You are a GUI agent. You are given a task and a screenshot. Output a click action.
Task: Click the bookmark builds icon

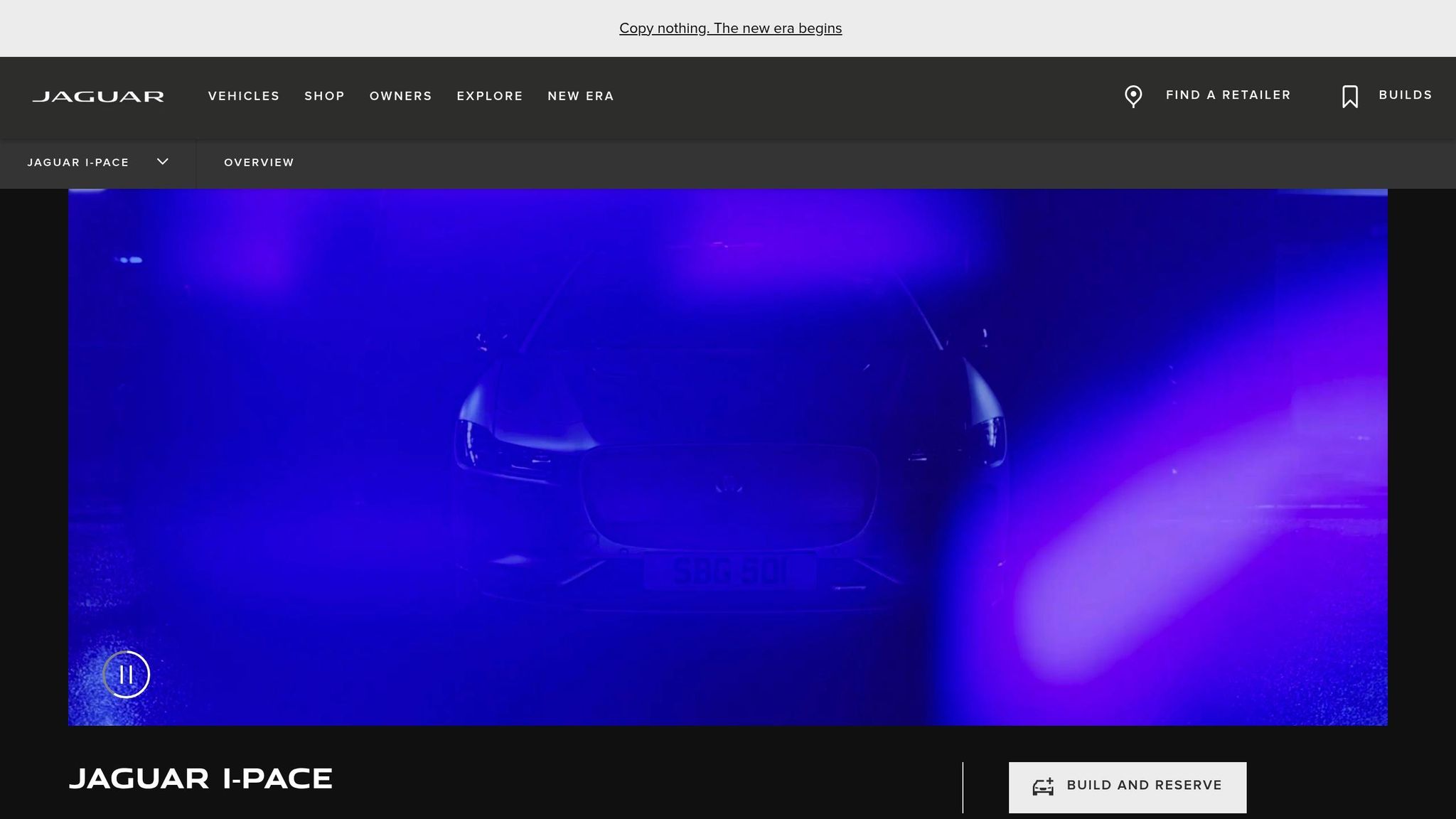click(1349, 97)
